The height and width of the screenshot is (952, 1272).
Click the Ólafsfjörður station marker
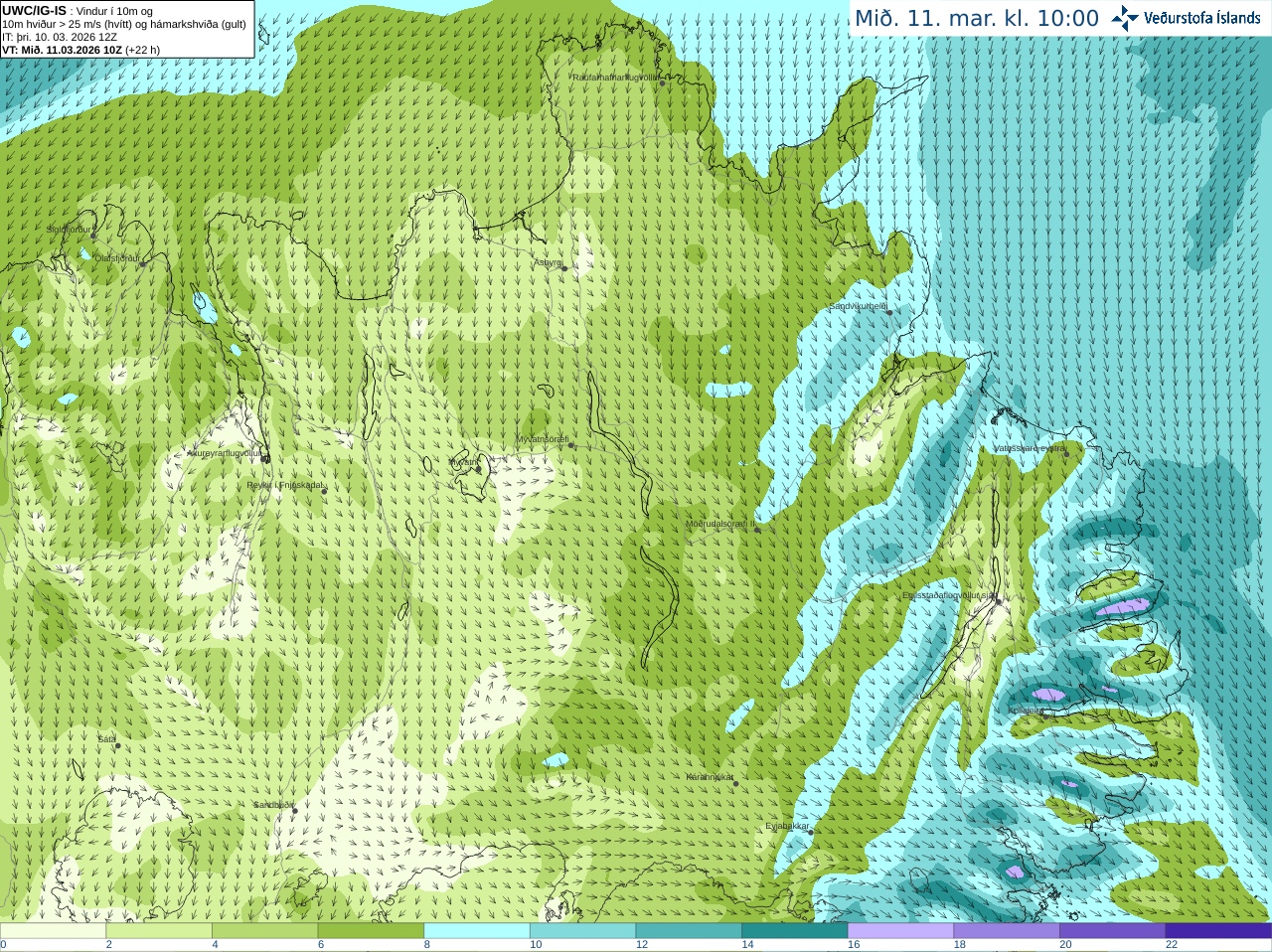[143, 263]
